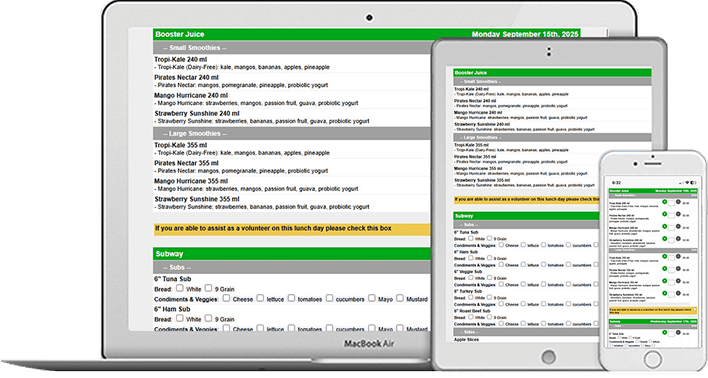Tap minus icon for small Pirates Nectar on phone
The width and height of the screenshot is (708, 378).
678,214
